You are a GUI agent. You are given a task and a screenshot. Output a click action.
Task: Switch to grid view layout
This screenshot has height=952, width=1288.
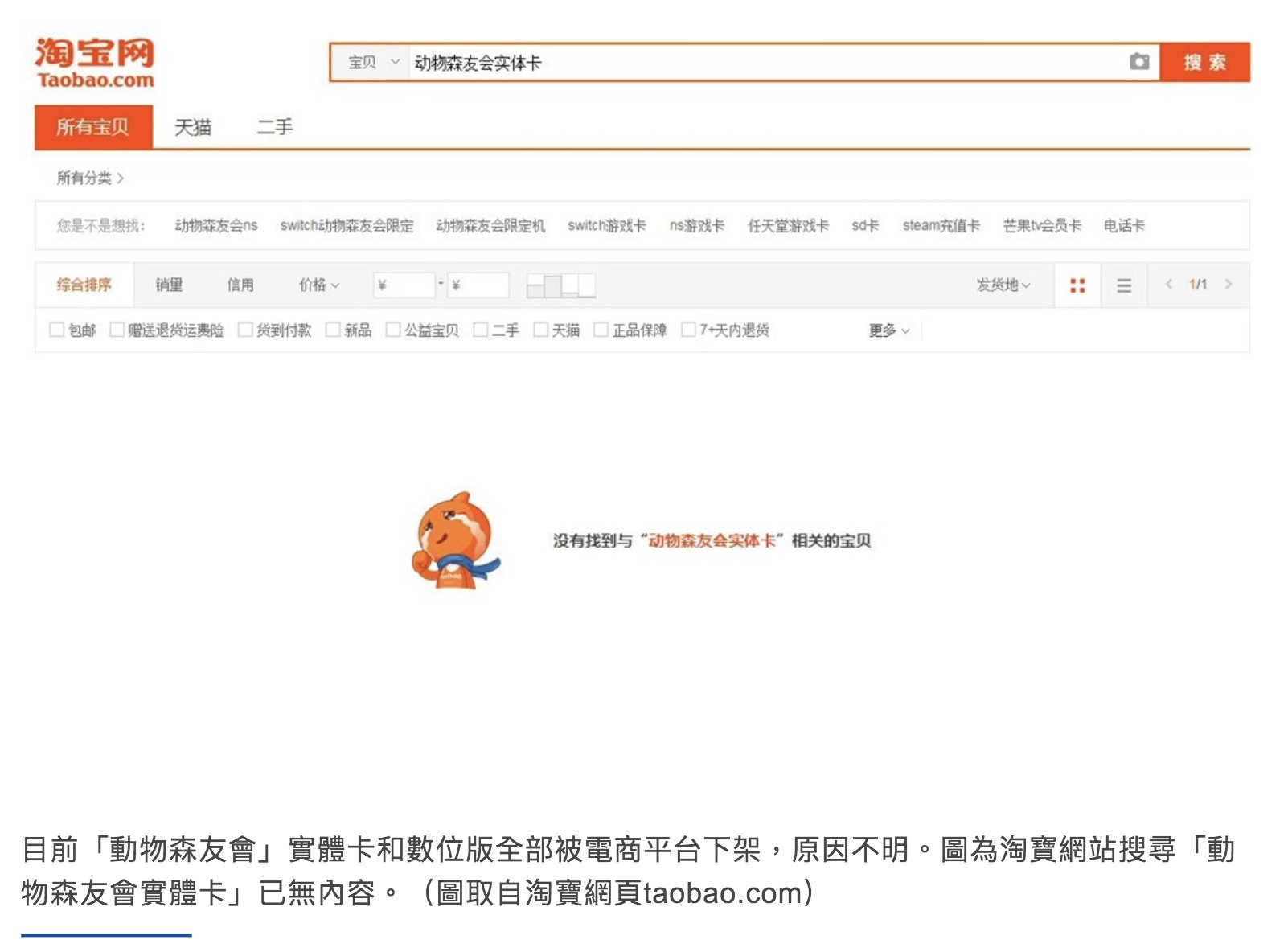(x=1077, y=285)
